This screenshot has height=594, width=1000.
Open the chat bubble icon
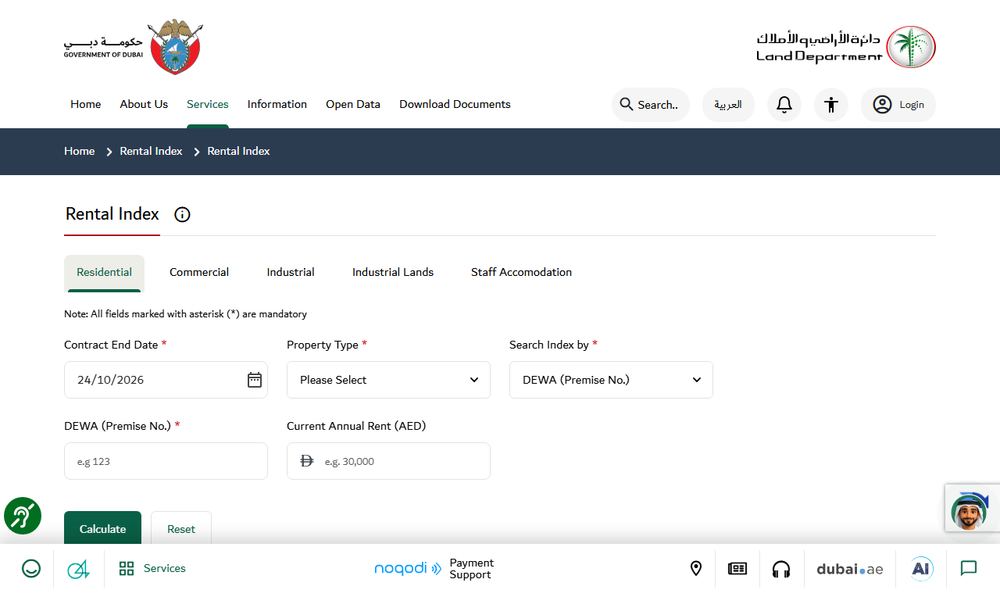pos(968,568)
